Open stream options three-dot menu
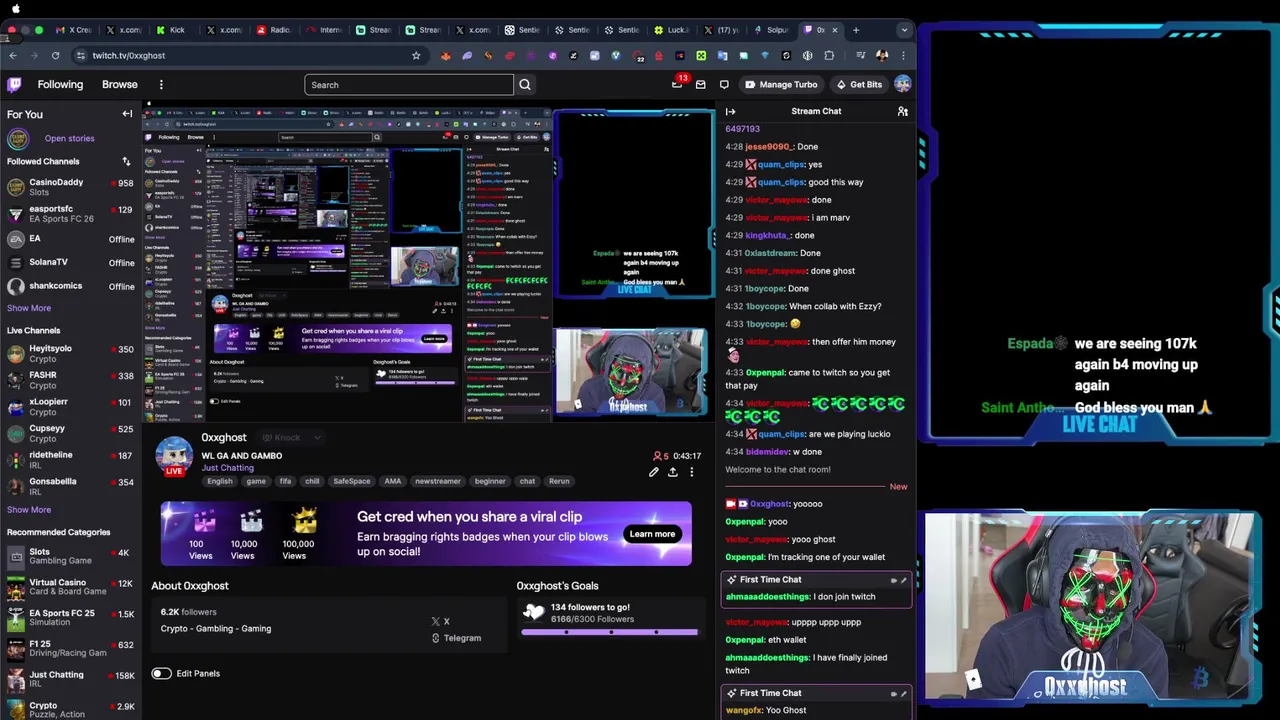Image resolution: width=1280 pixels, height=720 pixels. pos(691,472)
